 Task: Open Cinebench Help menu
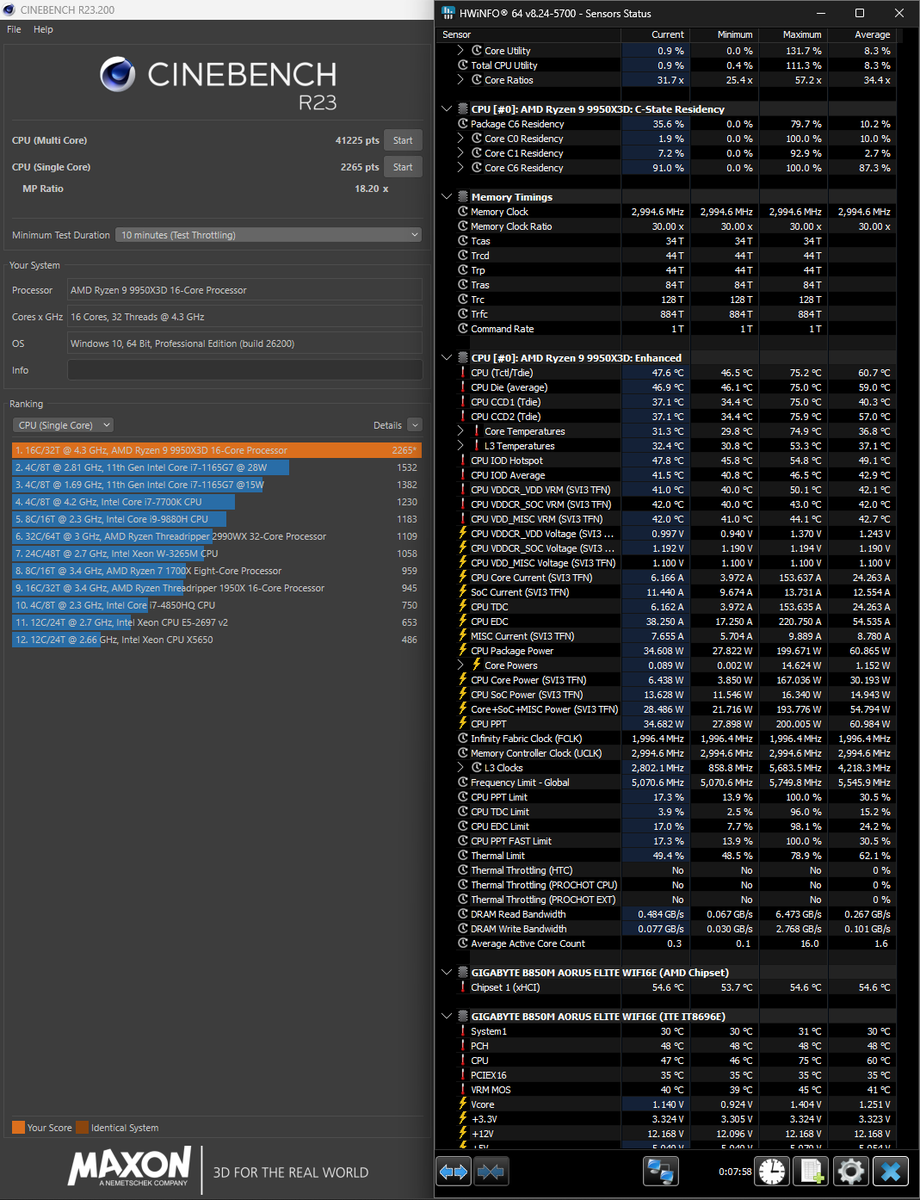[x=43, y=30]
